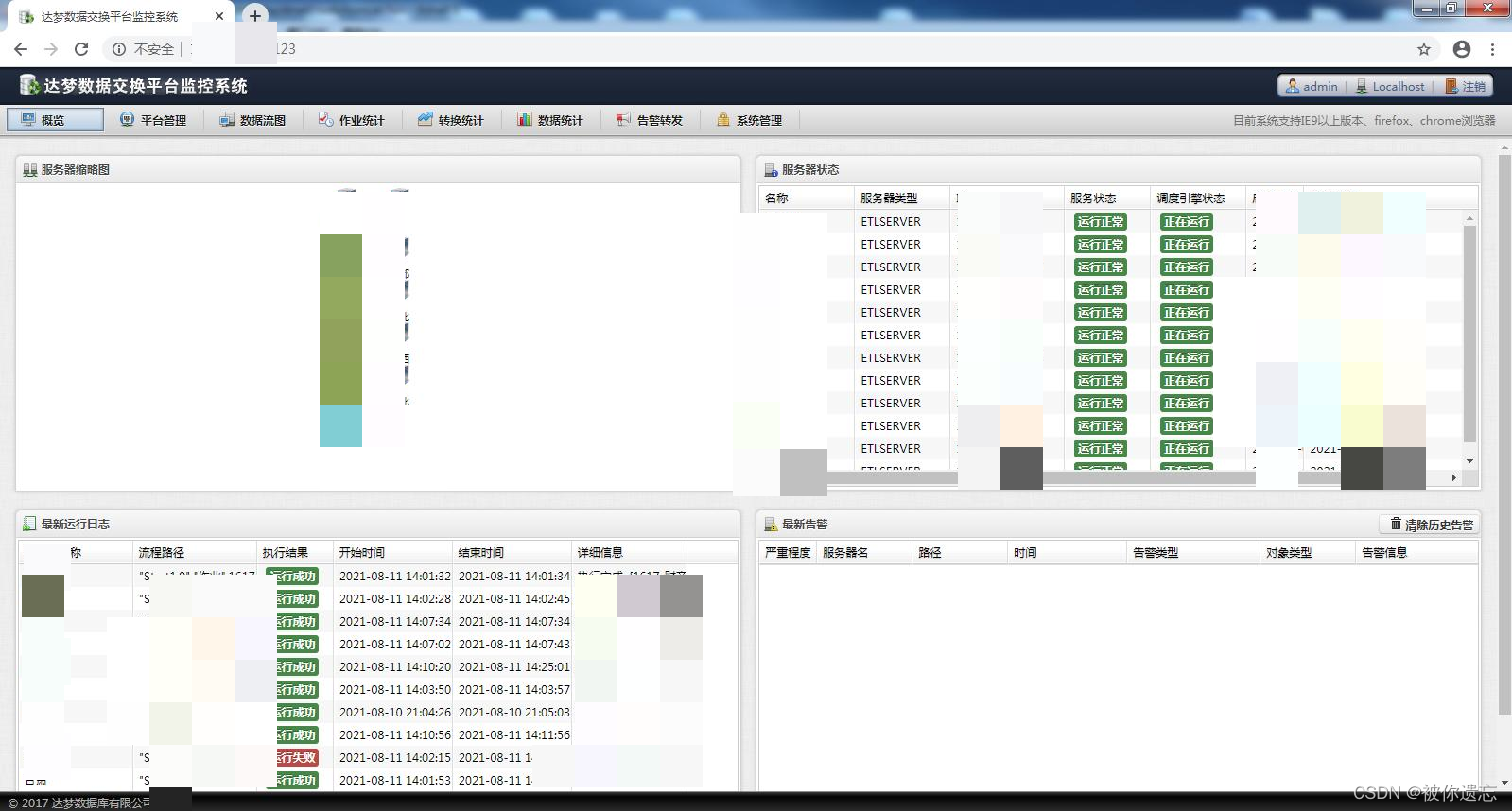Sort log by 结束时间 column
Screen dimensions: 1512x811
(513, 553)
